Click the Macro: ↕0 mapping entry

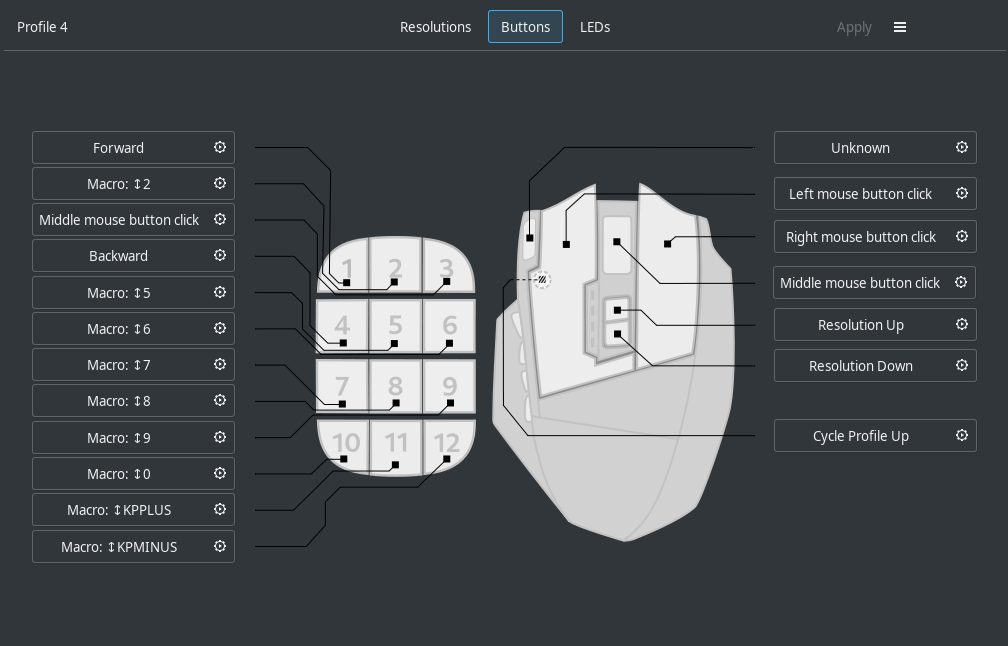click(119, 473)
